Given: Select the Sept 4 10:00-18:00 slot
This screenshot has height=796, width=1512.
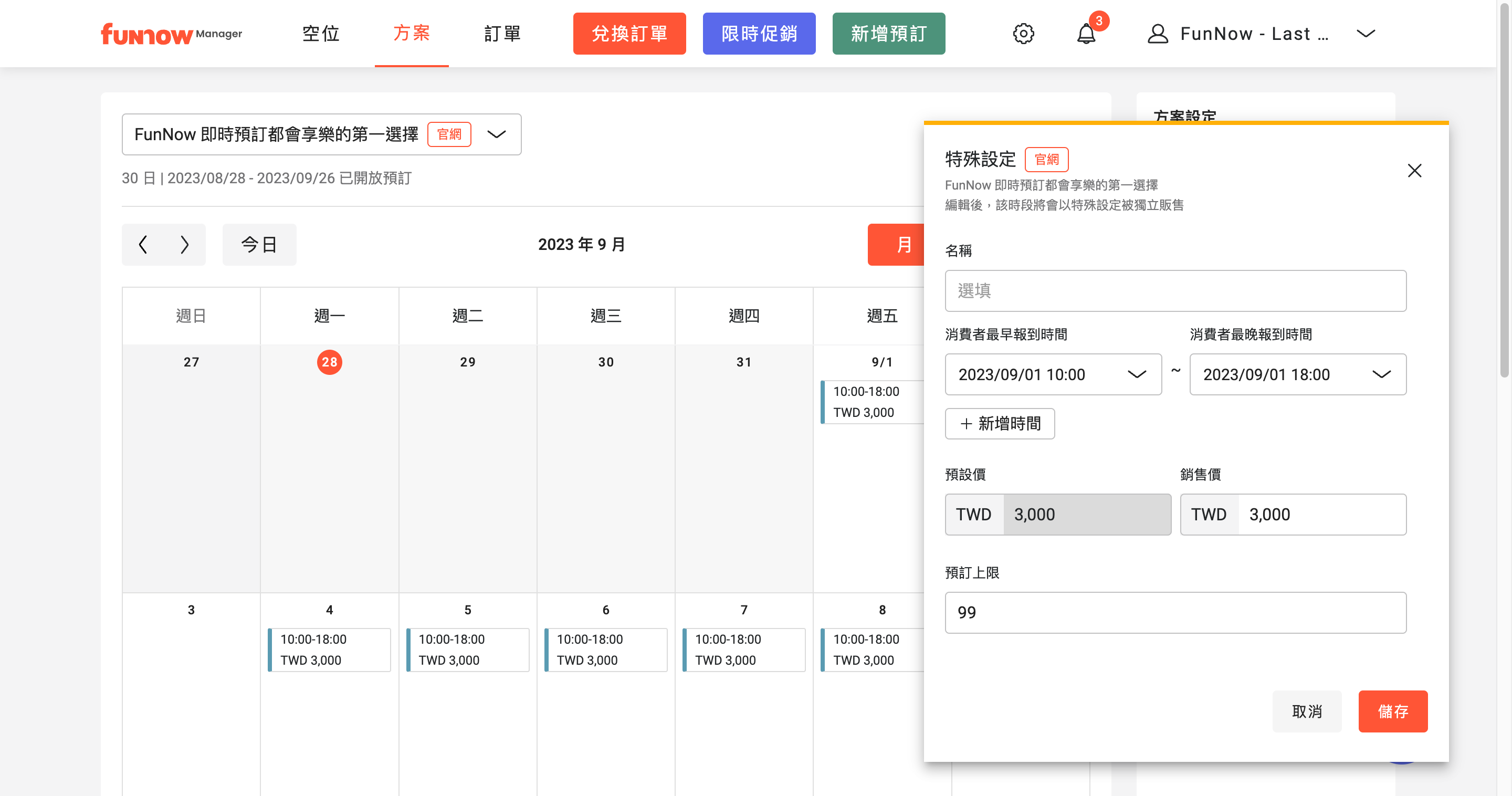Looking at the screenshot, I should pyautogui.click(x=329, y=650).
